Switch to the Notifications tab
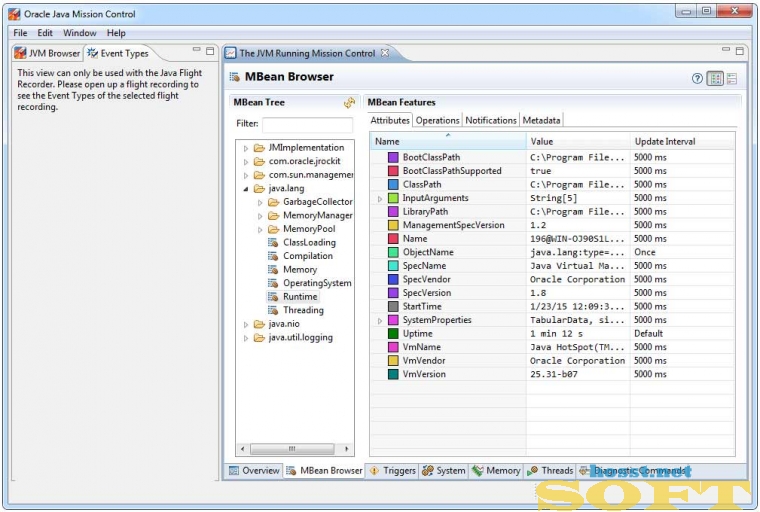The height and width of the screenshot is (512, 760). tap(491, 120)
